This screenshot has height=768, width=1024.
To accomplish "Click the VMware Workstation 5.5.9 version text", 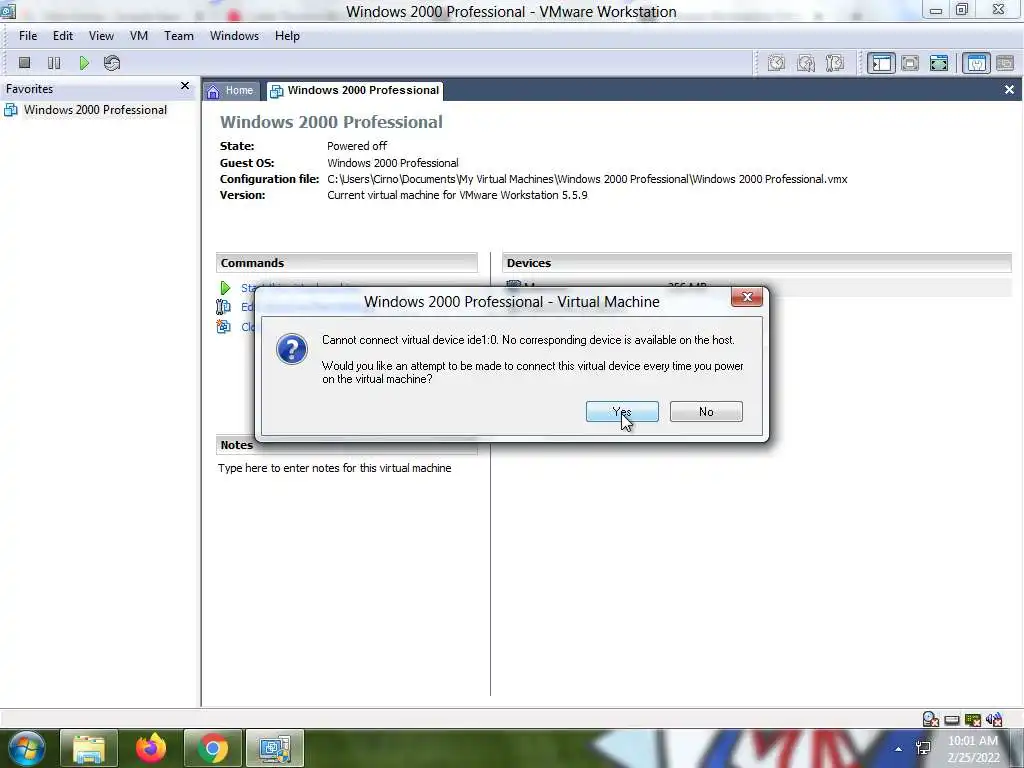I will coord(457,195).
